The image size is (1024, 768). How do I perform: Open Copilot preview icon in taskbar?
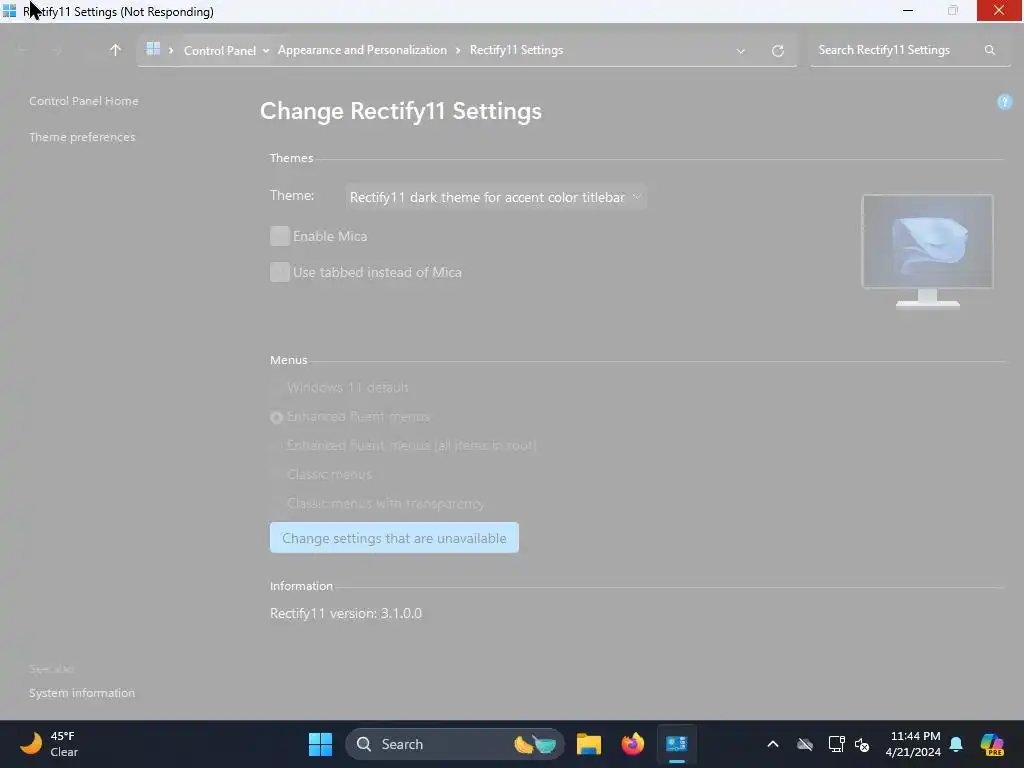(992, 744)
